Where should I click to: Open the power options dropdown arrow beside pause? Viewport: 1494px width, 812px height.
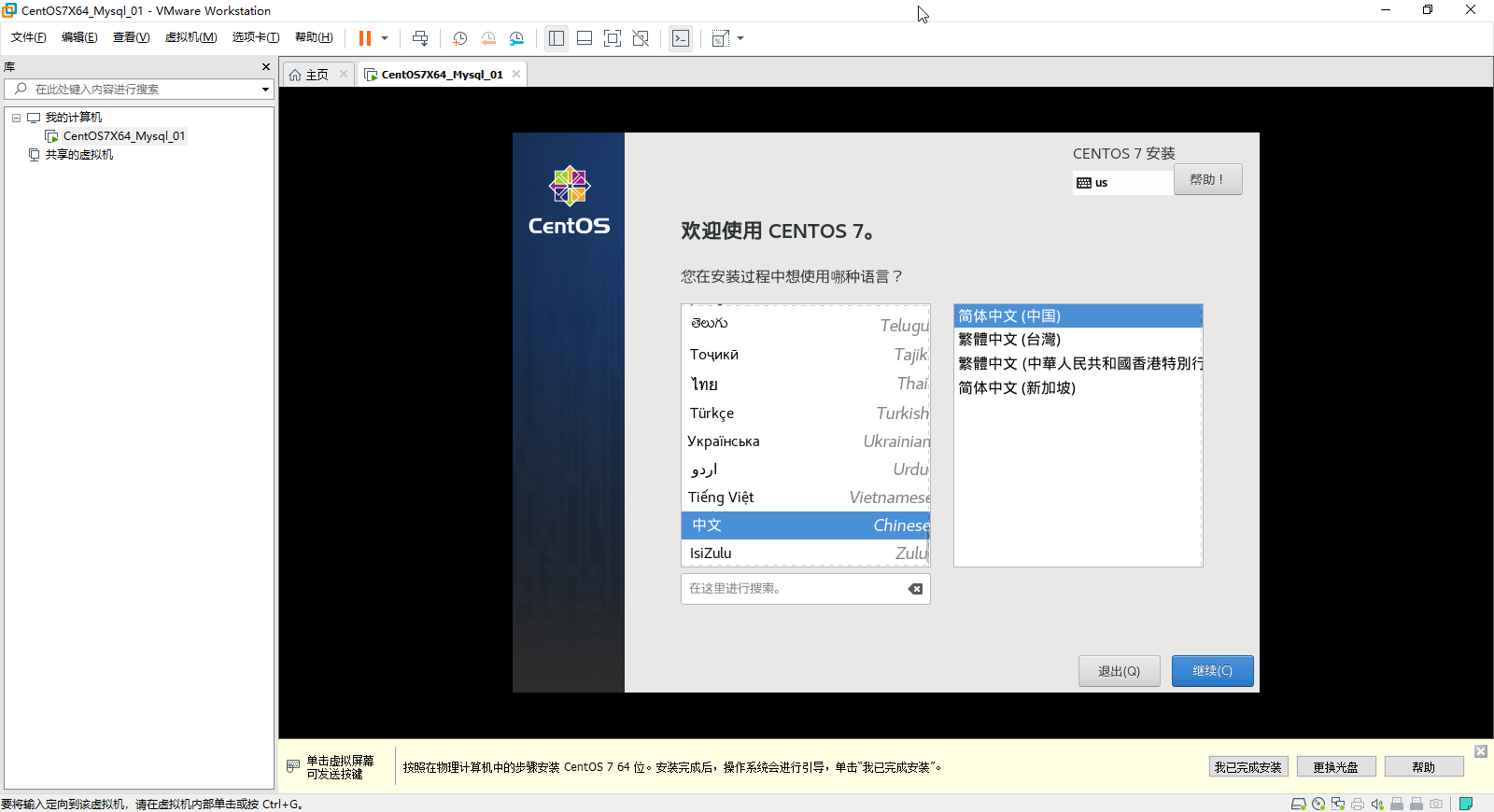[385, 38]
